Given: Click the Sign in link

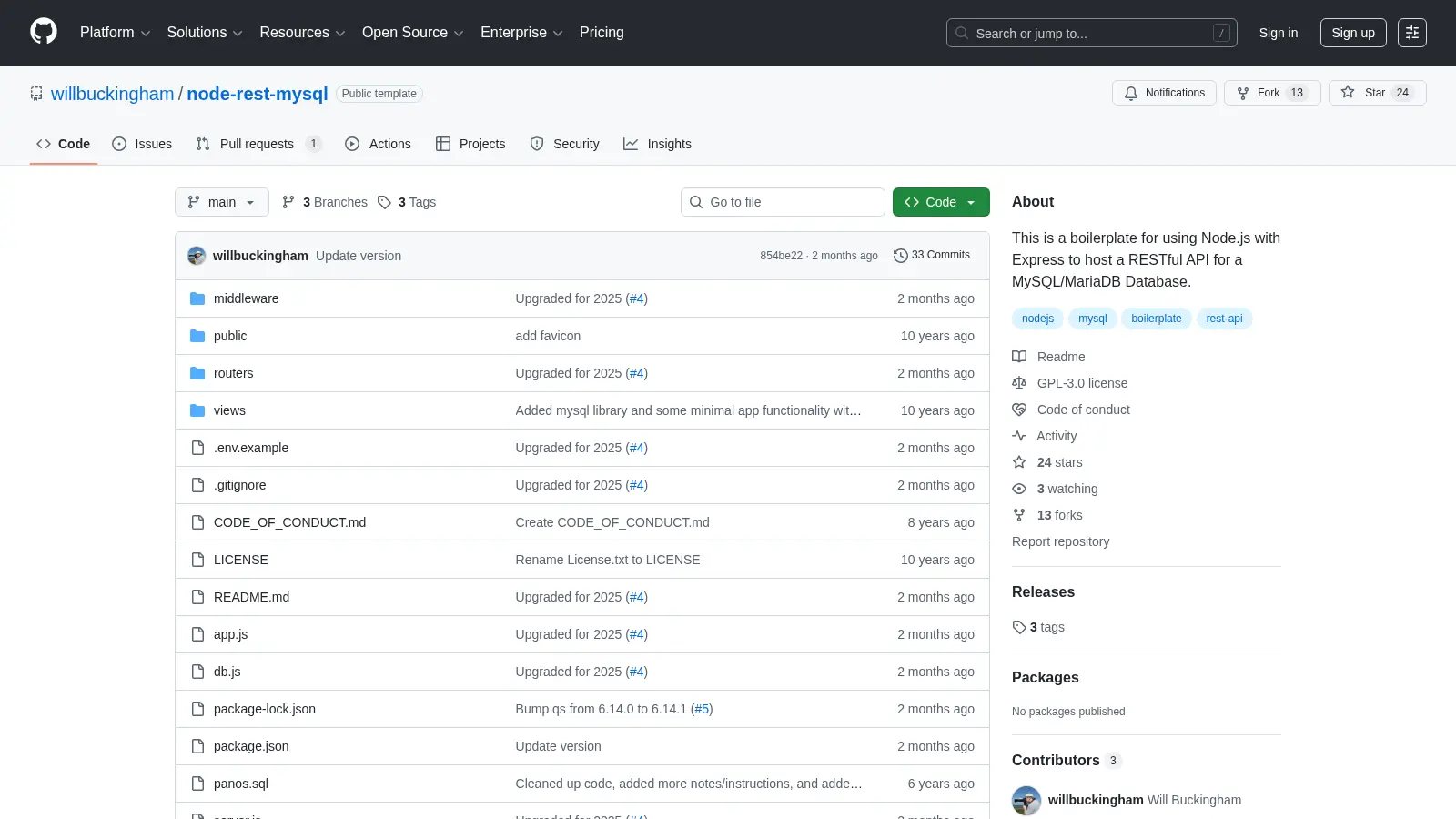Looking at the screenshot, I should point(1279,33).
